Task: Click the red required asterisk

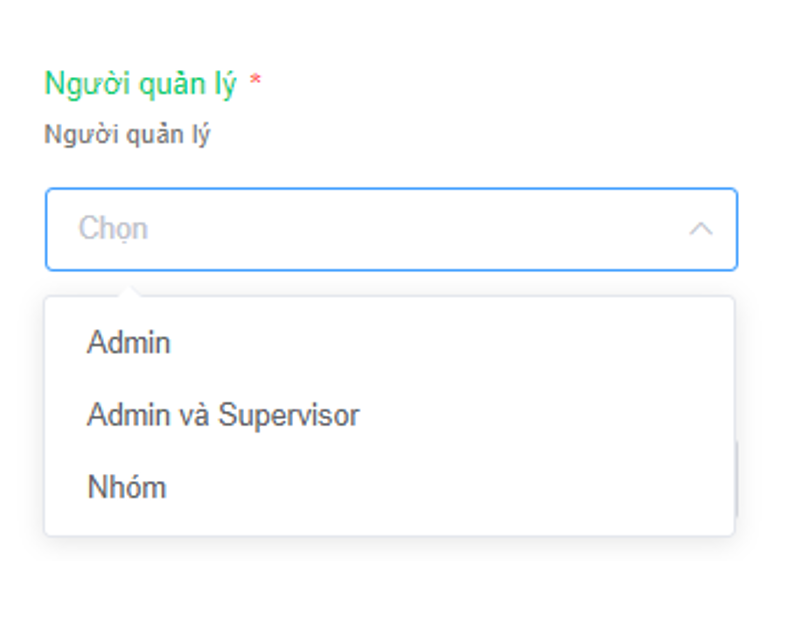Action: (x=255, y=83)
